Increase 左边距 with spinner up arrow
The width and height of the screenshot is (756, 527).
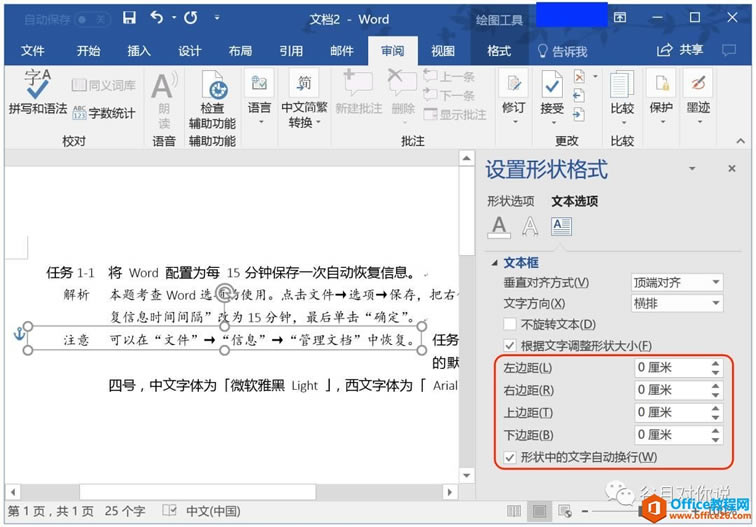tap(716, 364)
